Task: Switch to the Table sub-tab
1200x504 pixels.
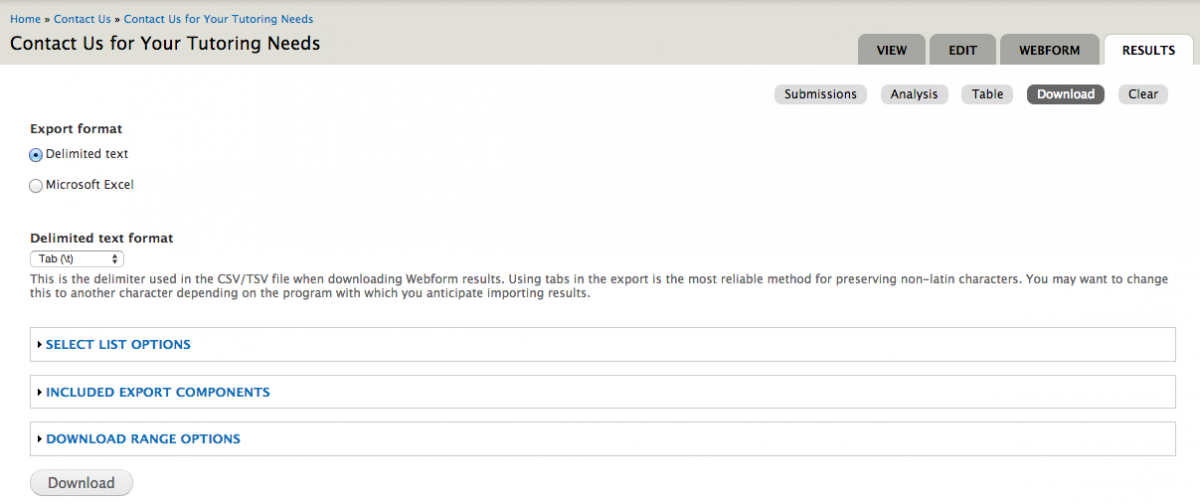Action: 987,94
